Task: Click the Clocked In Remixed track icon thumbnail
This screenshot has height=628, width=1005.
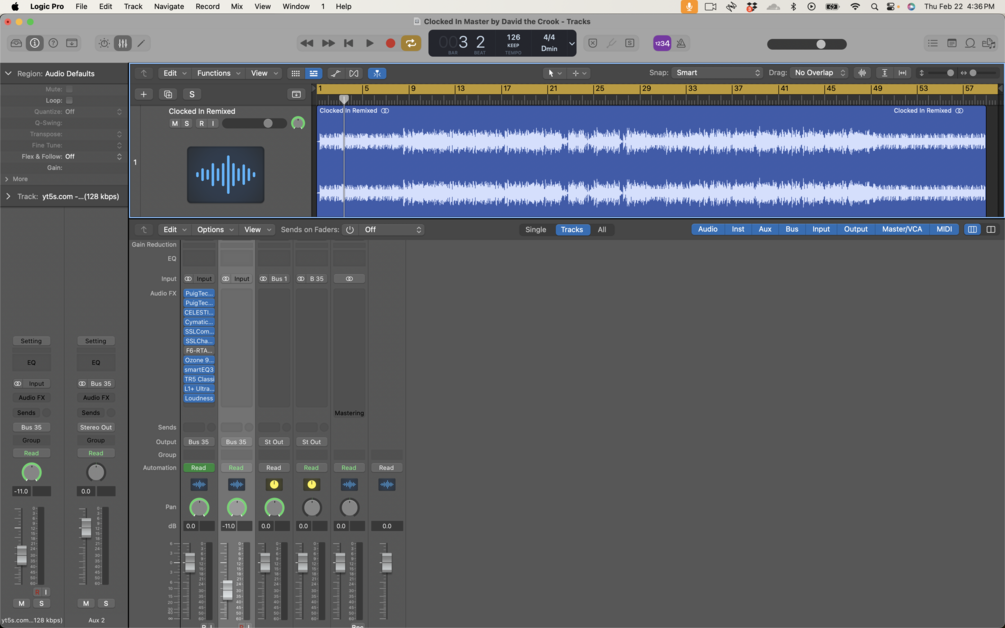Action: coord(226,174)
